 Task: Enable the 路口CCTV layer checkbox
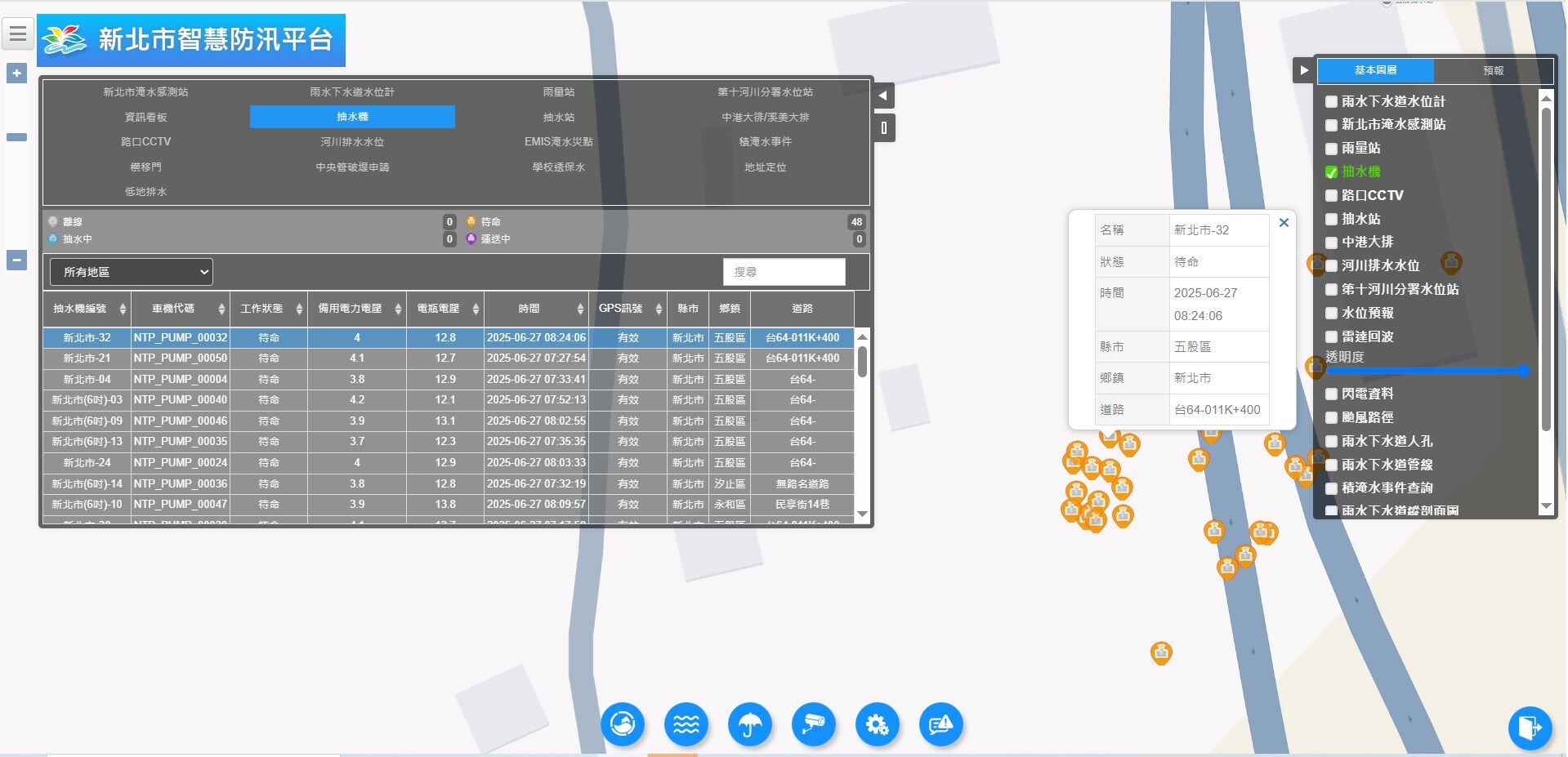point(1331,196)
